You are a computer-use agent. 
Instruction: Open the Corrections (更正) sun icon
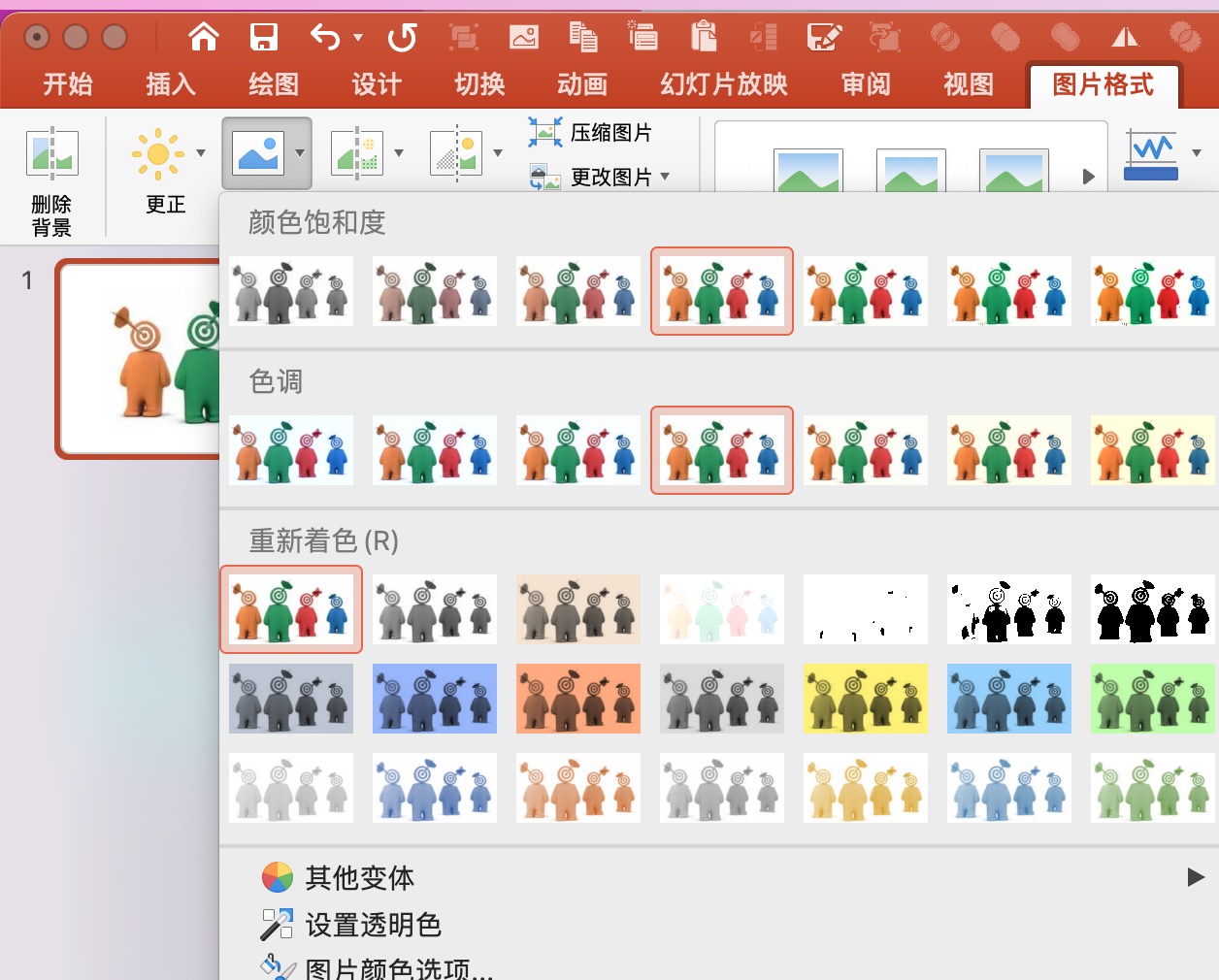point(157,153)
